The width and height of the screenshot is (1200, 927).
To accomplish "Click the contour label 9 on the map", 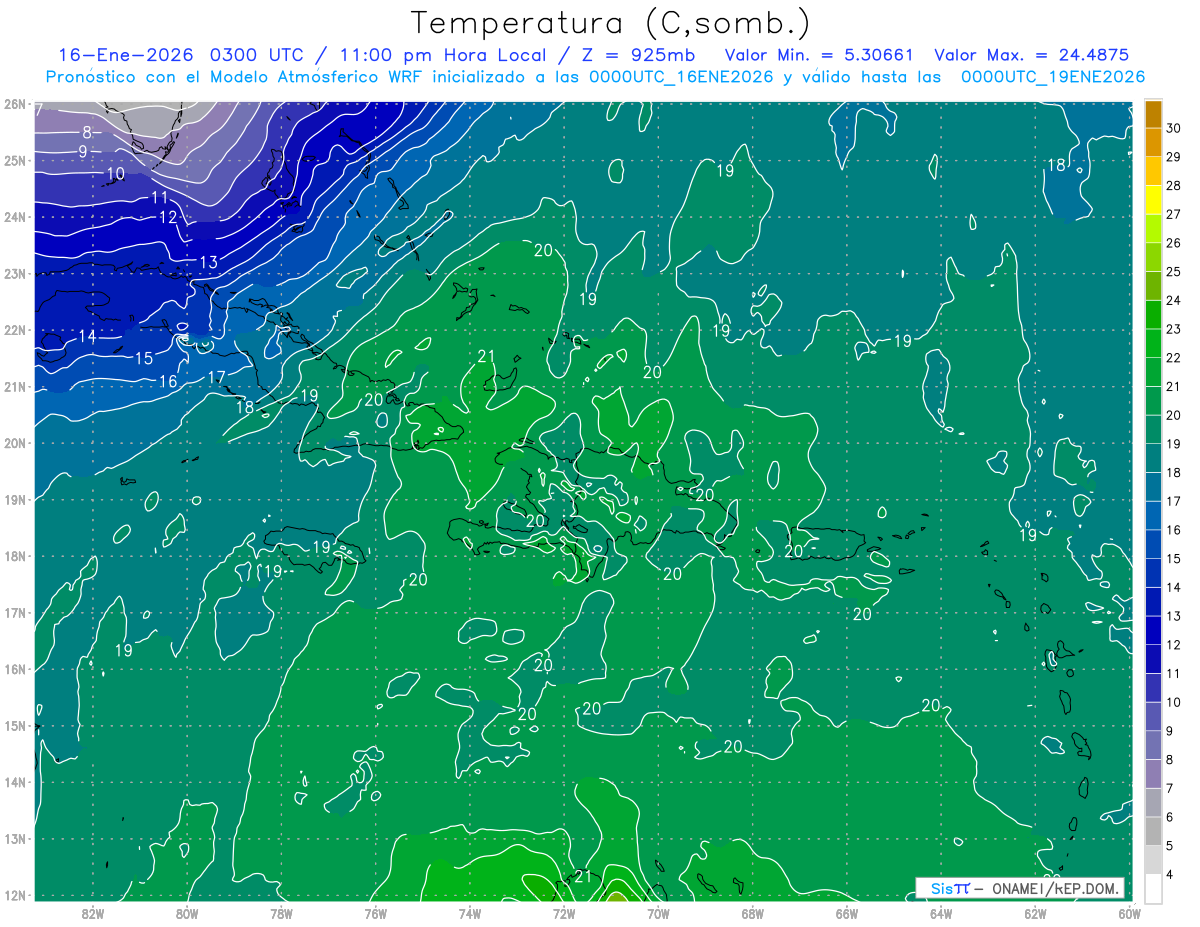I will (x=83, y=152).
